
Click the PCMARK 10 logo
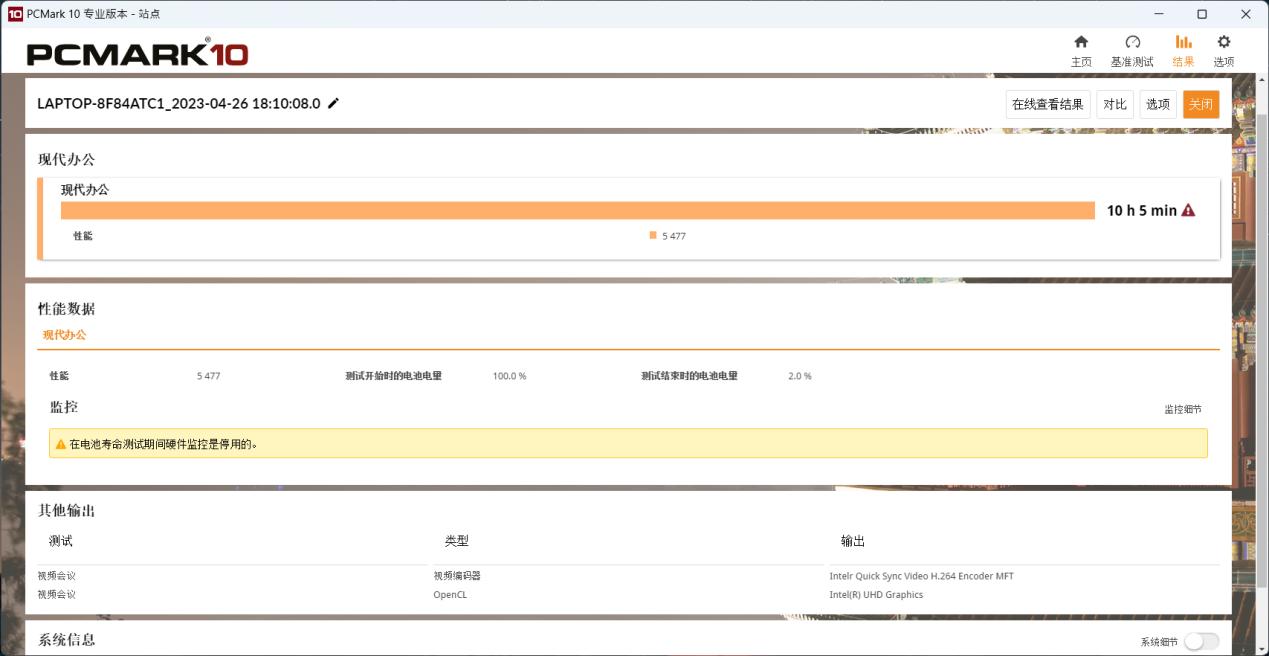click(x=137, y=53)
